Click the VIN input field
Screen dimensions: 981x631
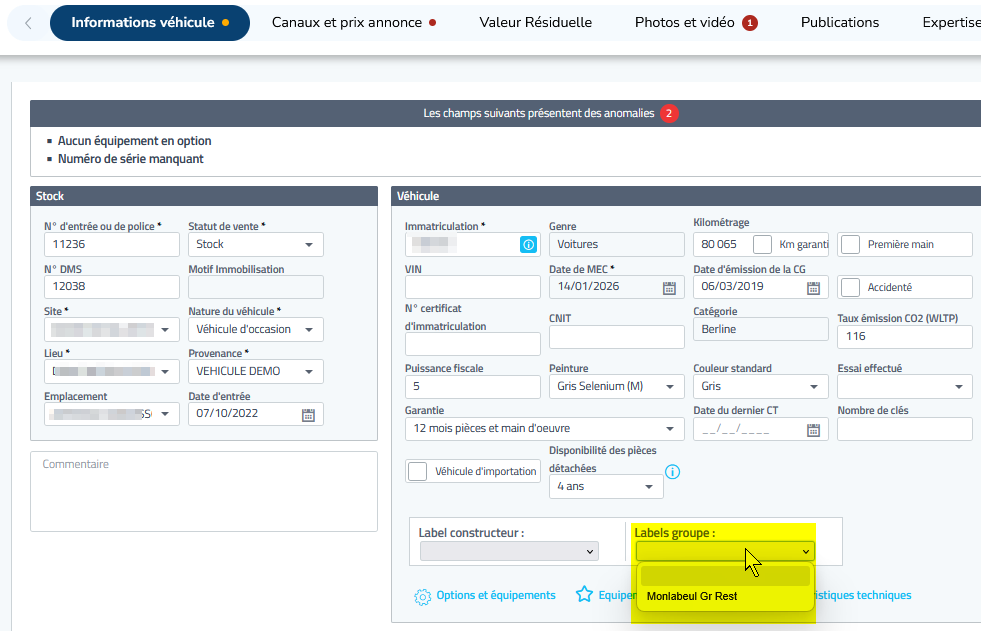tap(472, 287)
